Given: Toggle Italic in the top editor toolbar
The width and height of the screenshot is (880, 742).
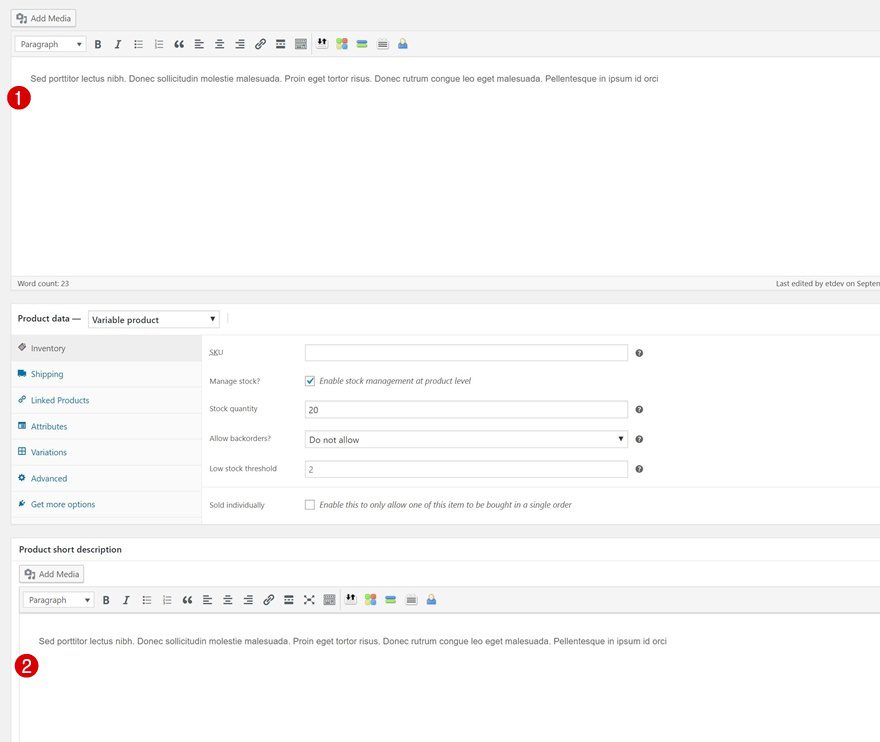Looking at the screenshot, I should click(118, 44).
